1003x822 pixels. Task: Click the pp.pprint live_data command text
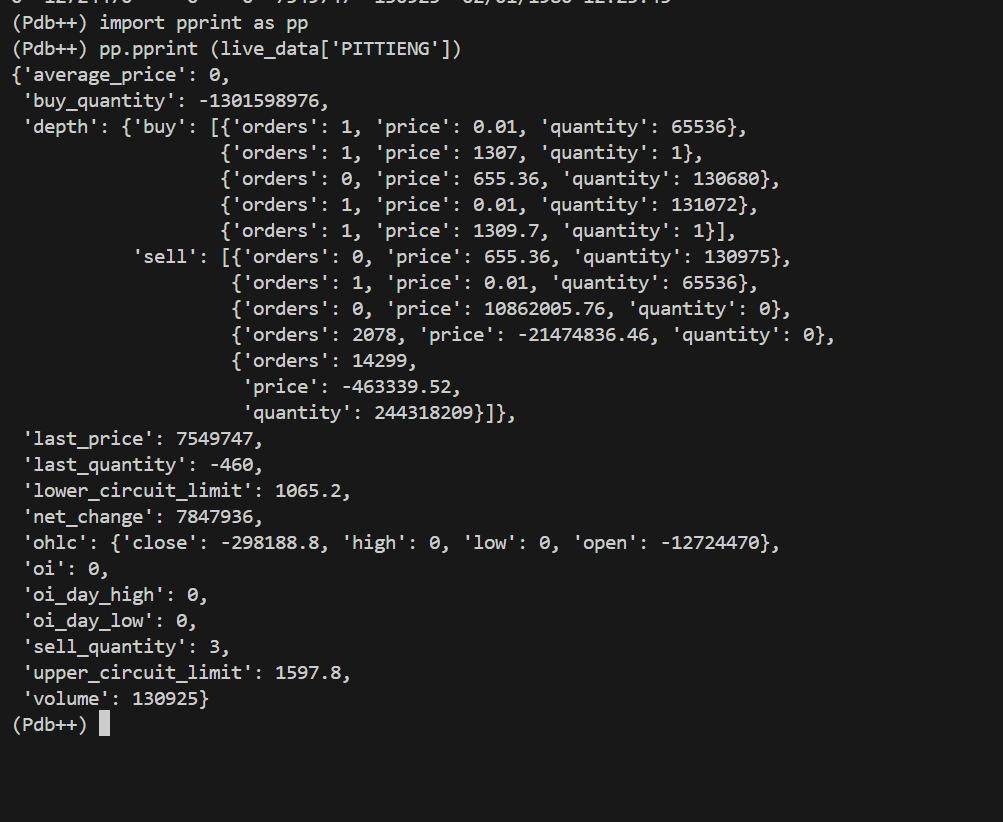point(280,49)
